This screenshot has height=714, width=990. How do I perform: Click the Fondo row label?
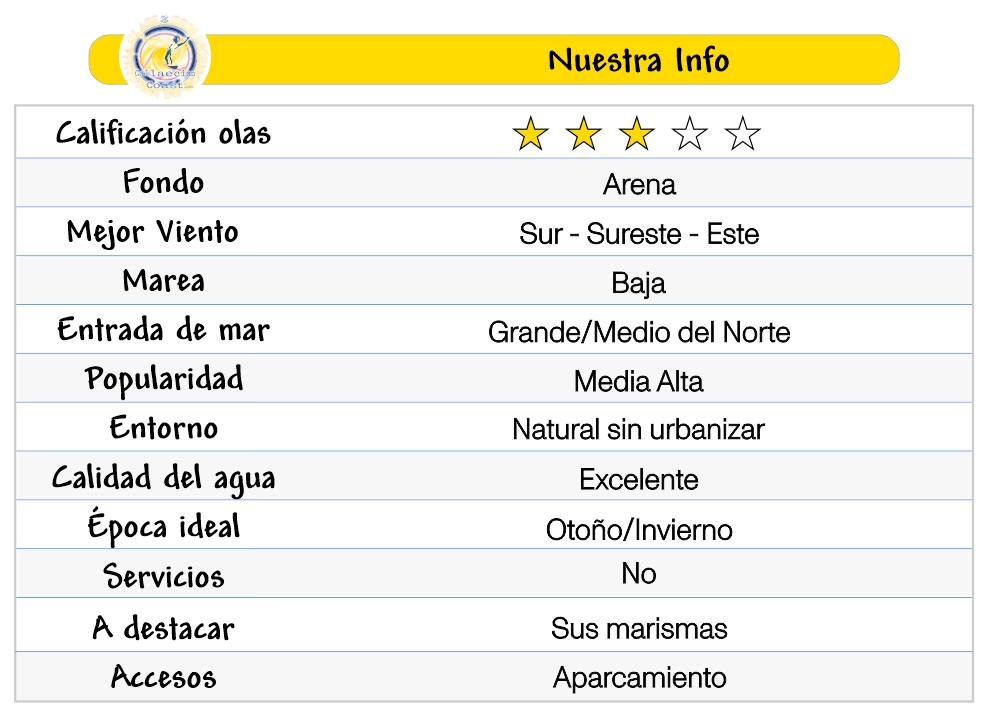click(x=163, y=182)
